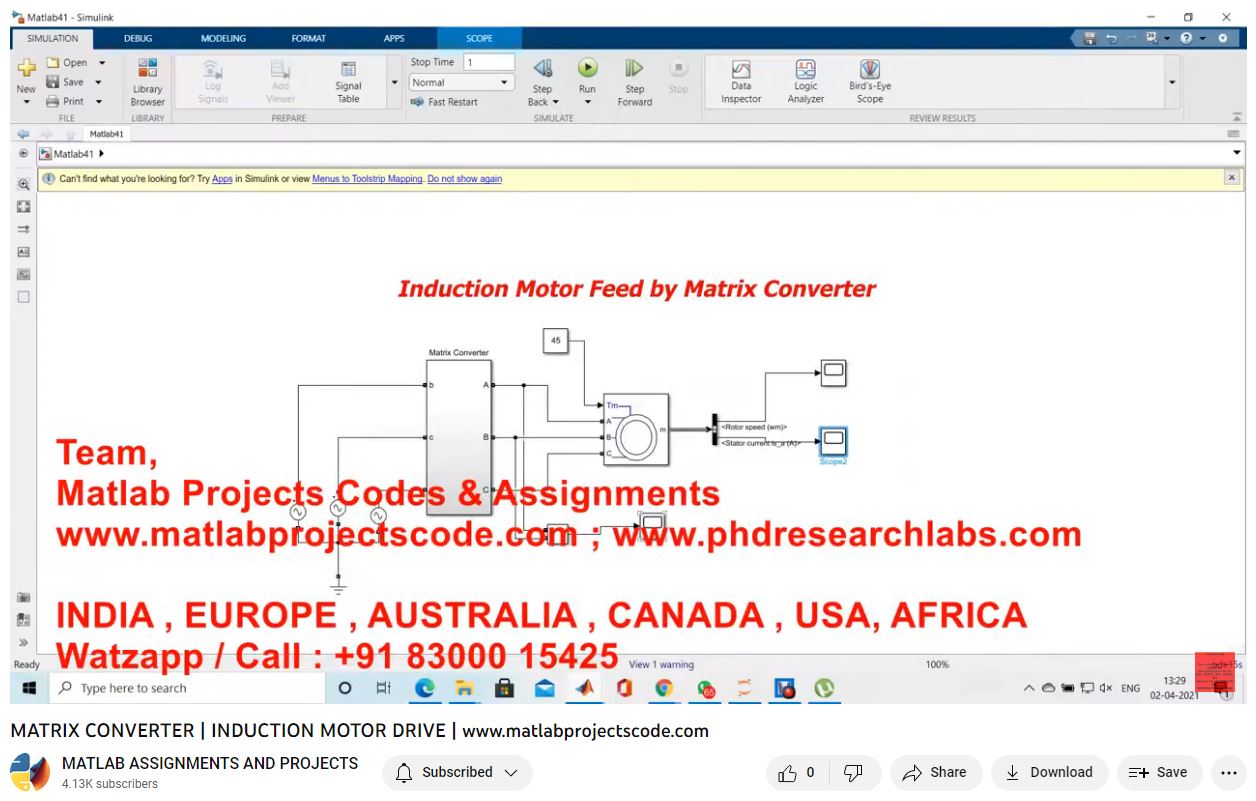Expand the Print dropdown arrow
The image size is (1256, 801).
tap(99, 102)
